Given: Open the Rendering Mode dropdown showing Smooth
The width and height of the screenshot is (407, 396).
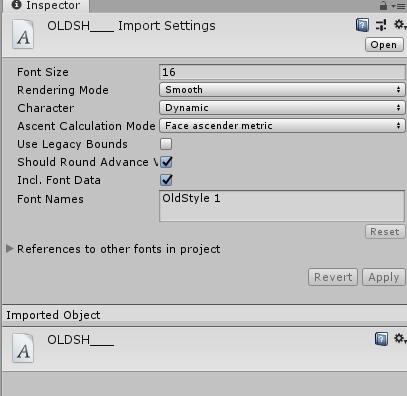Looking at the screenshot, I should pos(282,90).
